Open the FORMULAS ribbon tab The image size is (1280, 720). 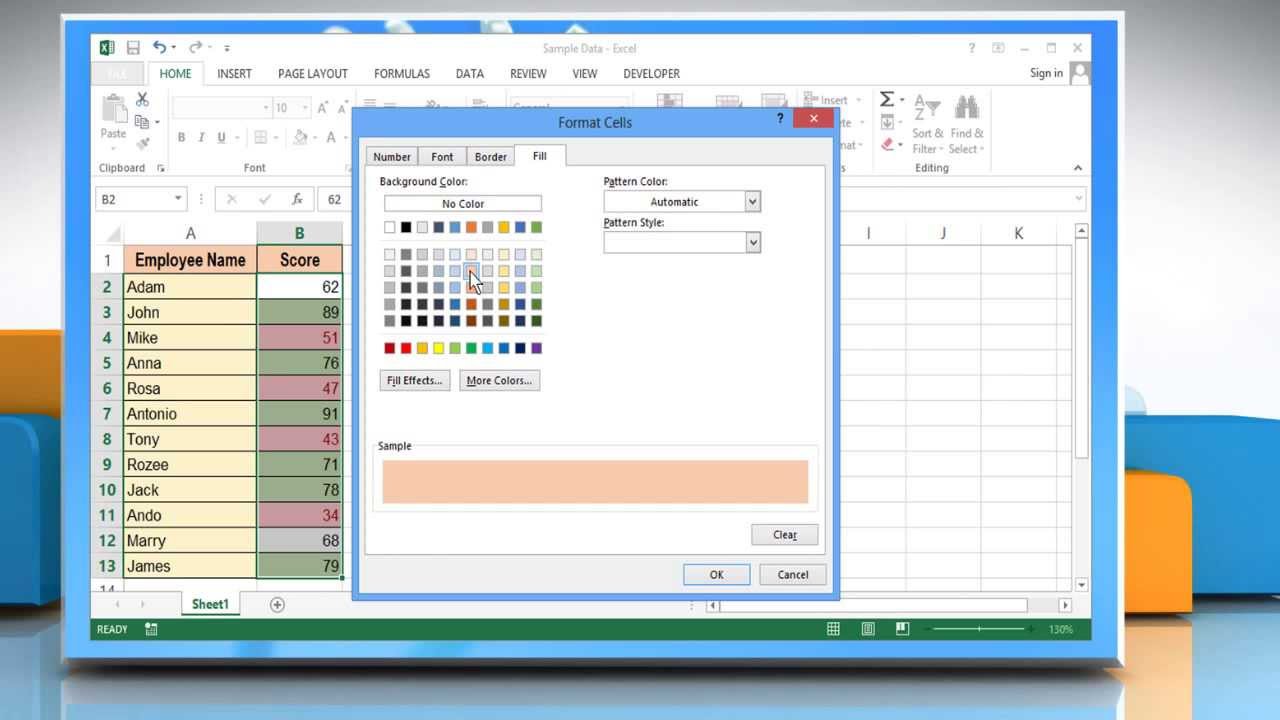pos(402,73)
